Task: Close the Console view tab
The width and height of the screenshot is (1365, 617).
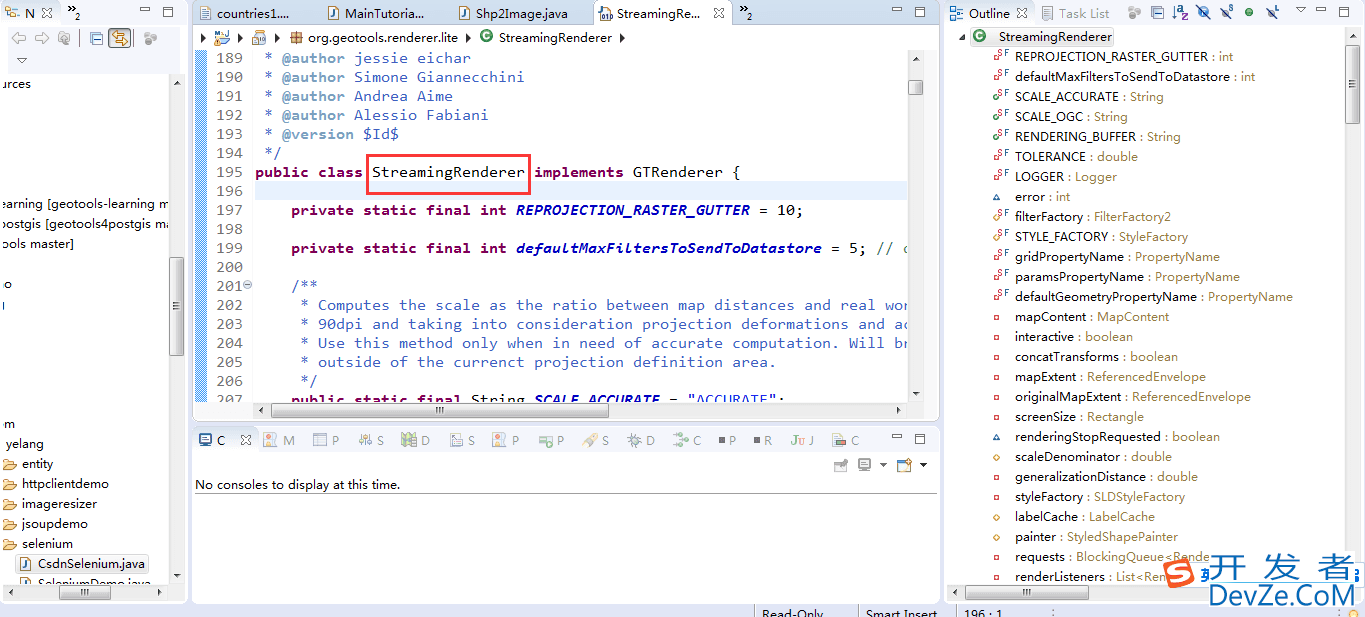Action: 245,440
